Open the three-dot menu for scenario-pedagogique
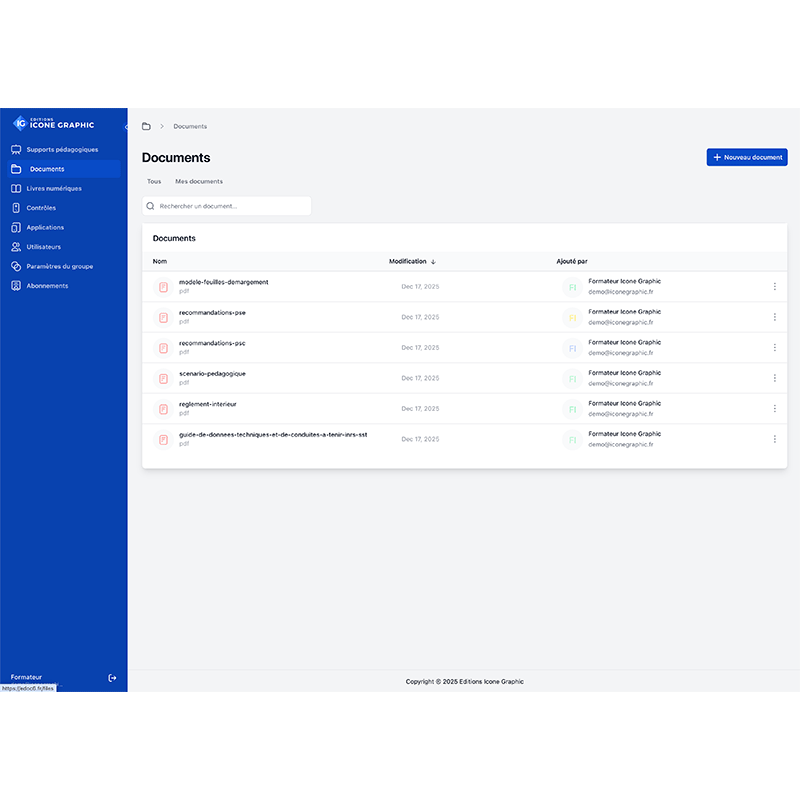Viewport: 800px width, 800px height. coord(774,378)
